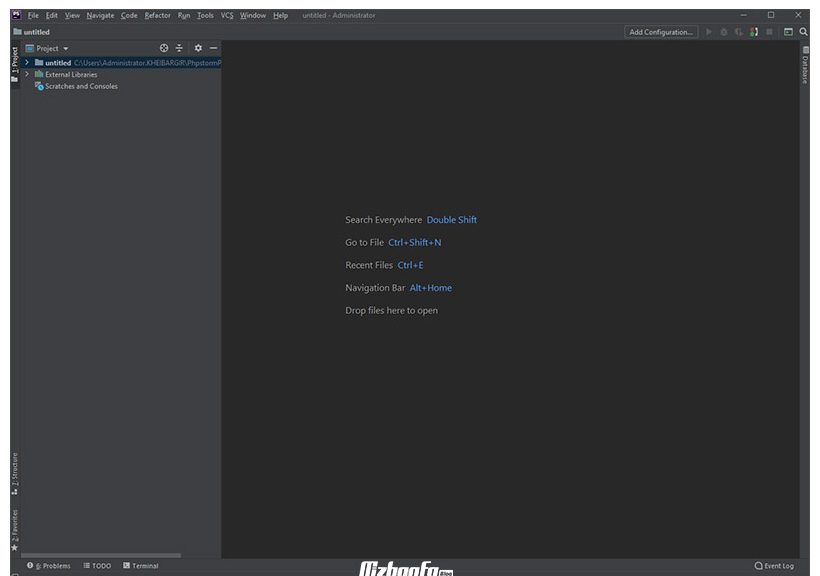Click the Double Shift shortcut text

click(451, 220)
